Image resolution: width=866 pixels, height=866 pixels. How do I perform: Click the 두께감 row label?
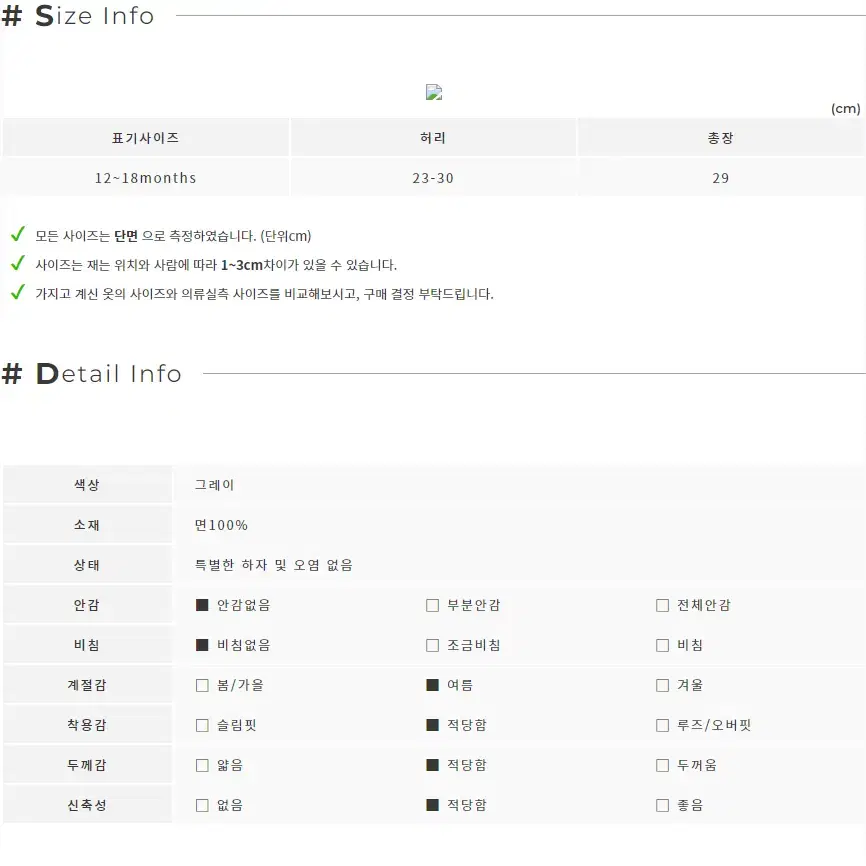(x=87, y=765)
